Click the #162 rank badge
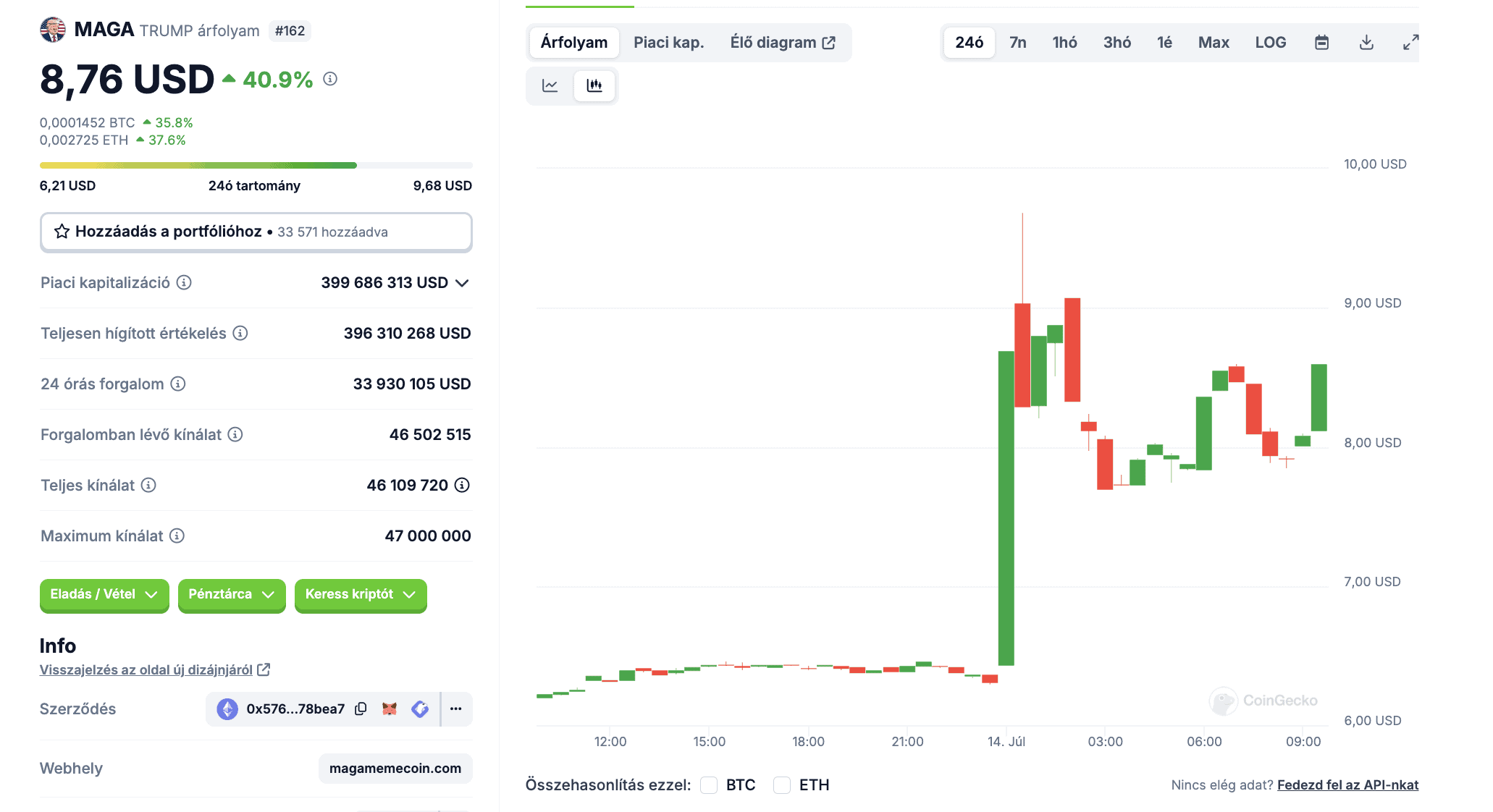The width and height of the screenshot is (1493, 812). [x=290, y=31]
